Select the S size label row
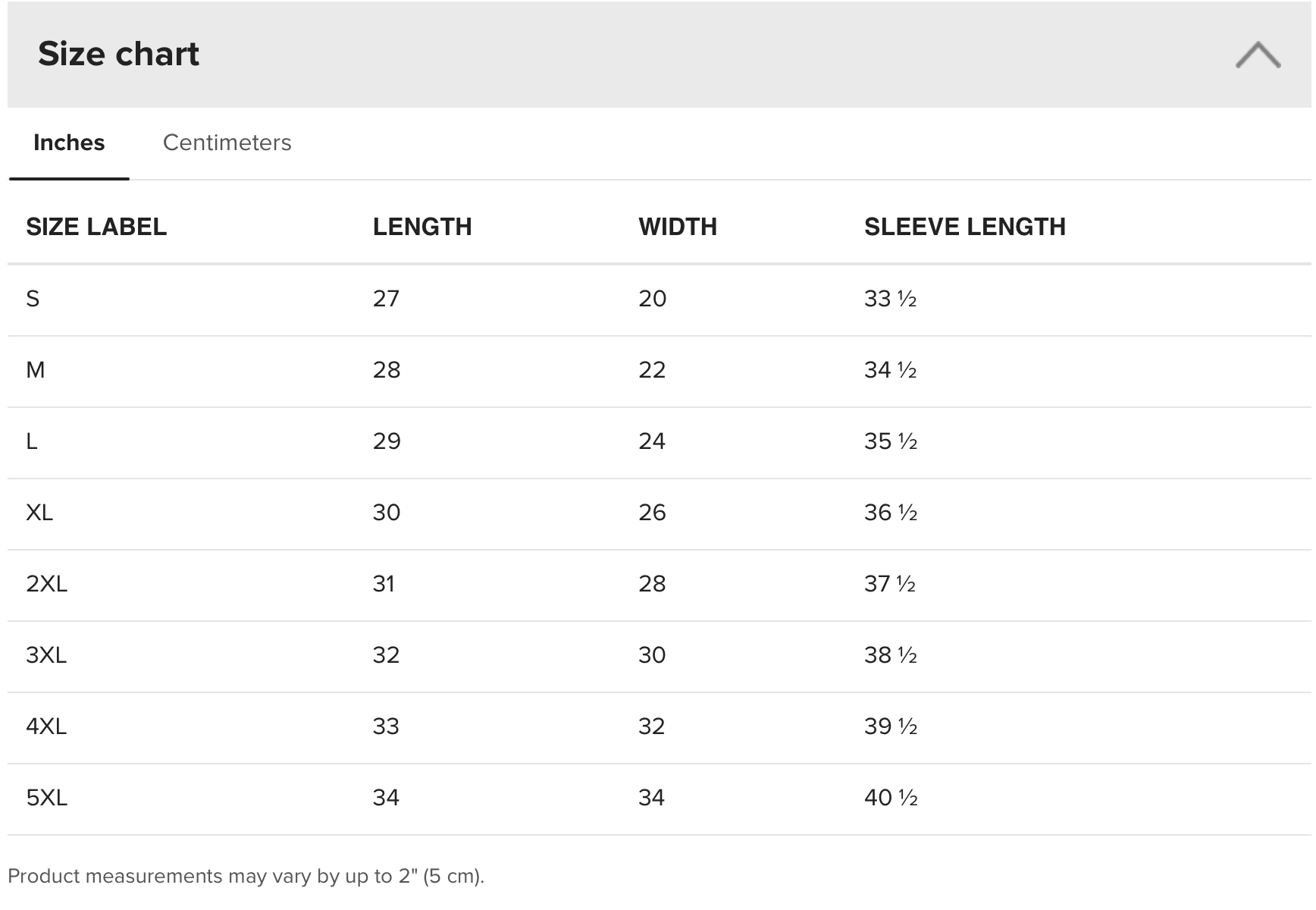The image size is (1316, 910). 33,299
